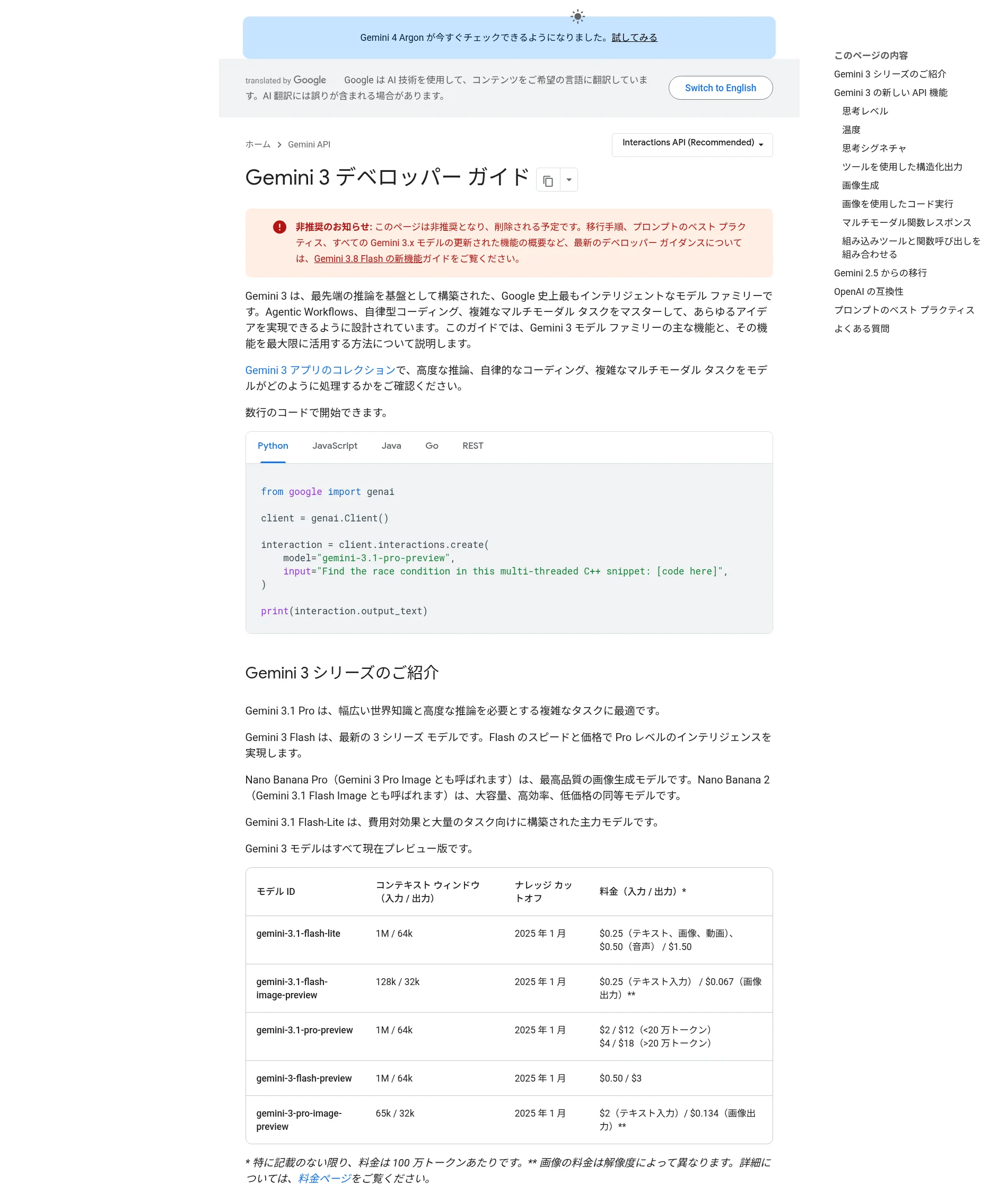Click the red deprecation warning icon
The width and height of the screenshot is (1008, 1193).
[279, 227]
